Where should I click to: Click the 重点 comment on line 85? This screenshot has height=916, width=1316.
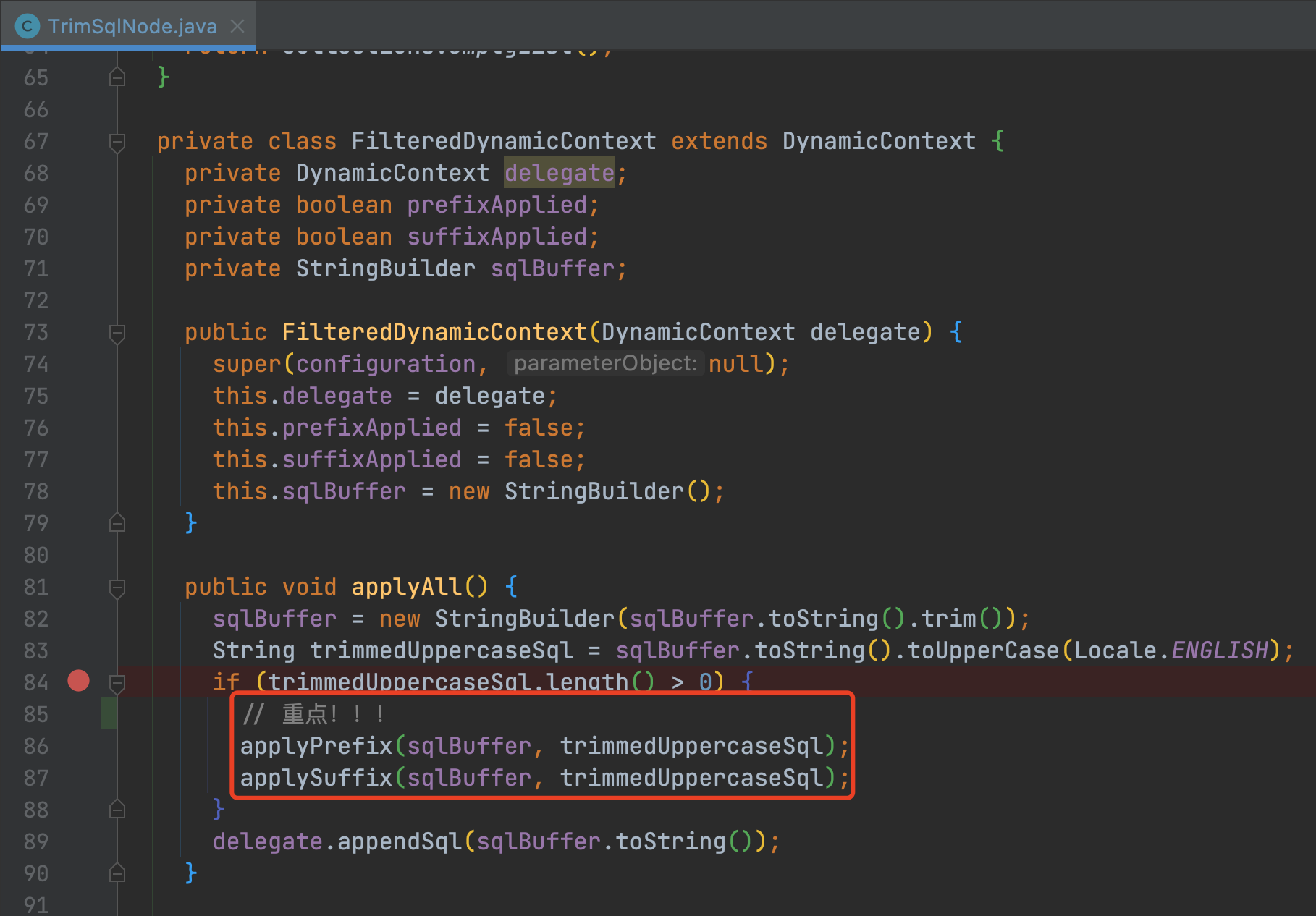click(x=313, y=714)
